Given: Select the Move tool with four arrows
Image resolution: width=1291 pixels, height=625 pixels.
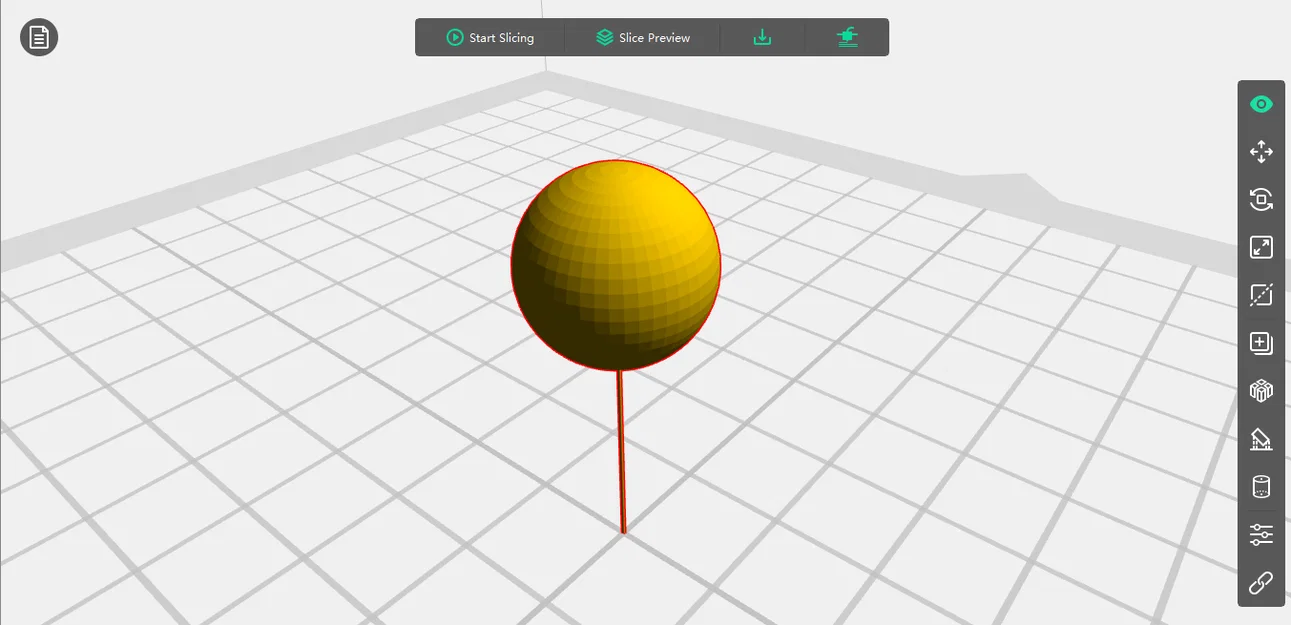Looking at the screenshot, I should pyautogui.click(x=1261, y=152).
